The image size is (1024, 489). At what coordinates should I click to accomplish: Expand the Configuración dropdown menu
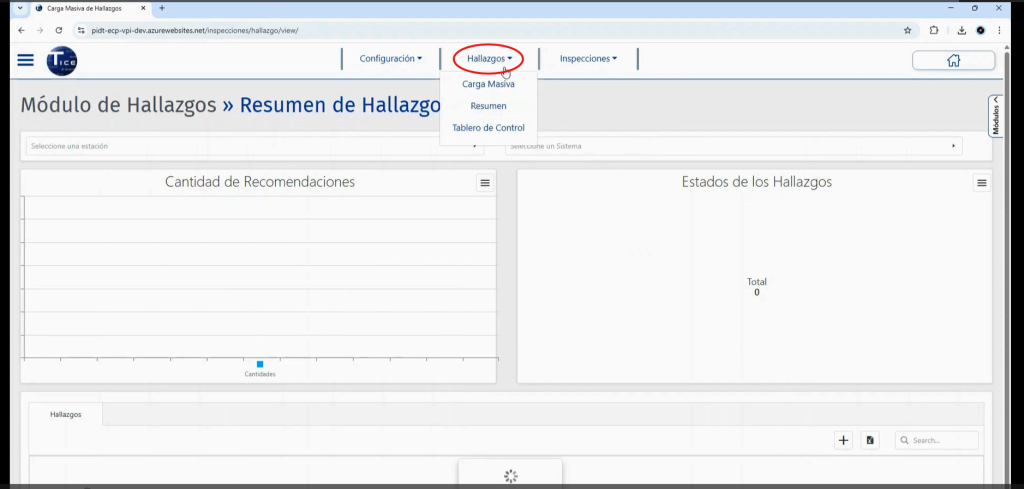390,59
